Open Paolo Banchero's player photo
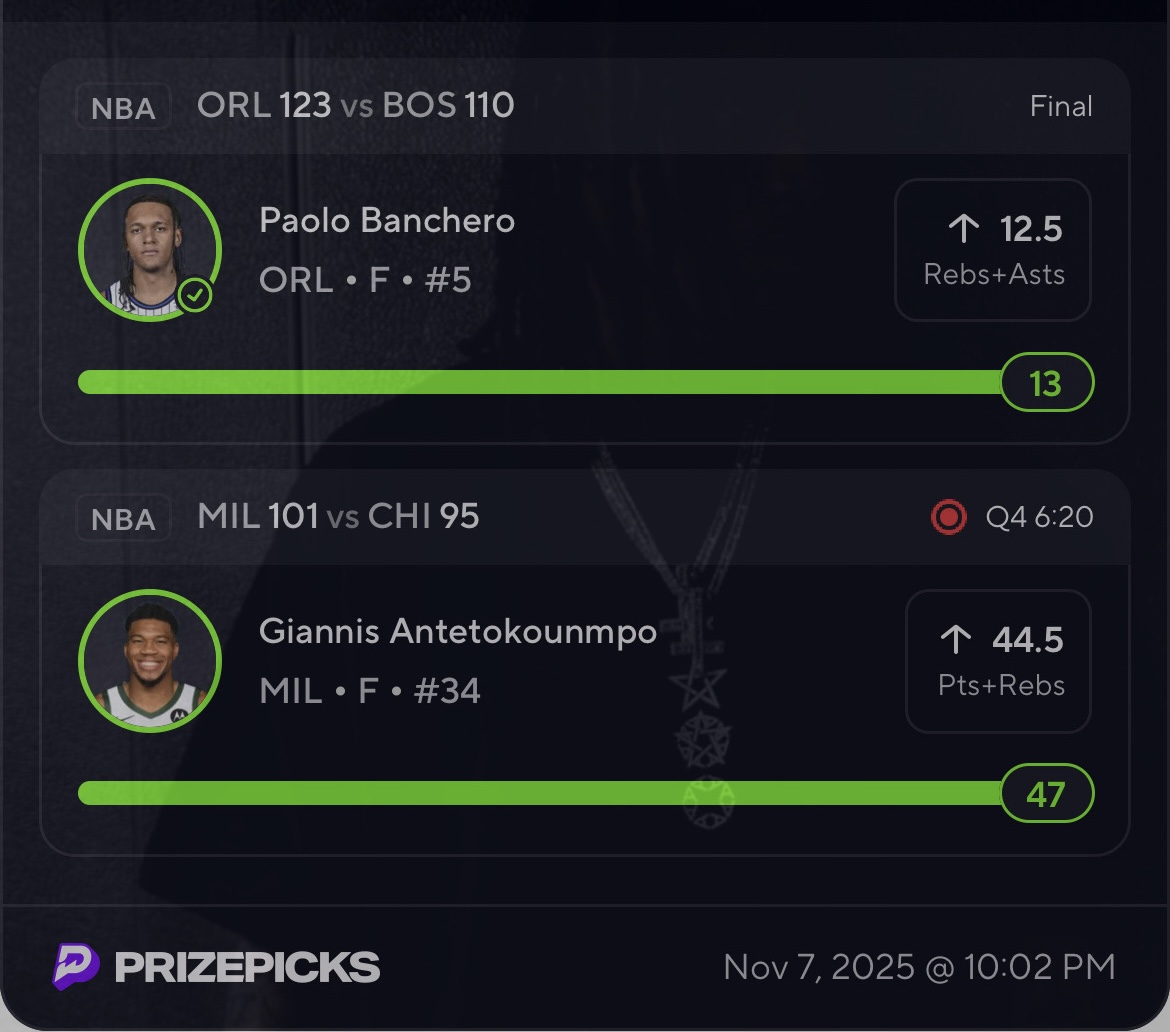Viewport: 1170px width, 1032px height. pos(149,249)
